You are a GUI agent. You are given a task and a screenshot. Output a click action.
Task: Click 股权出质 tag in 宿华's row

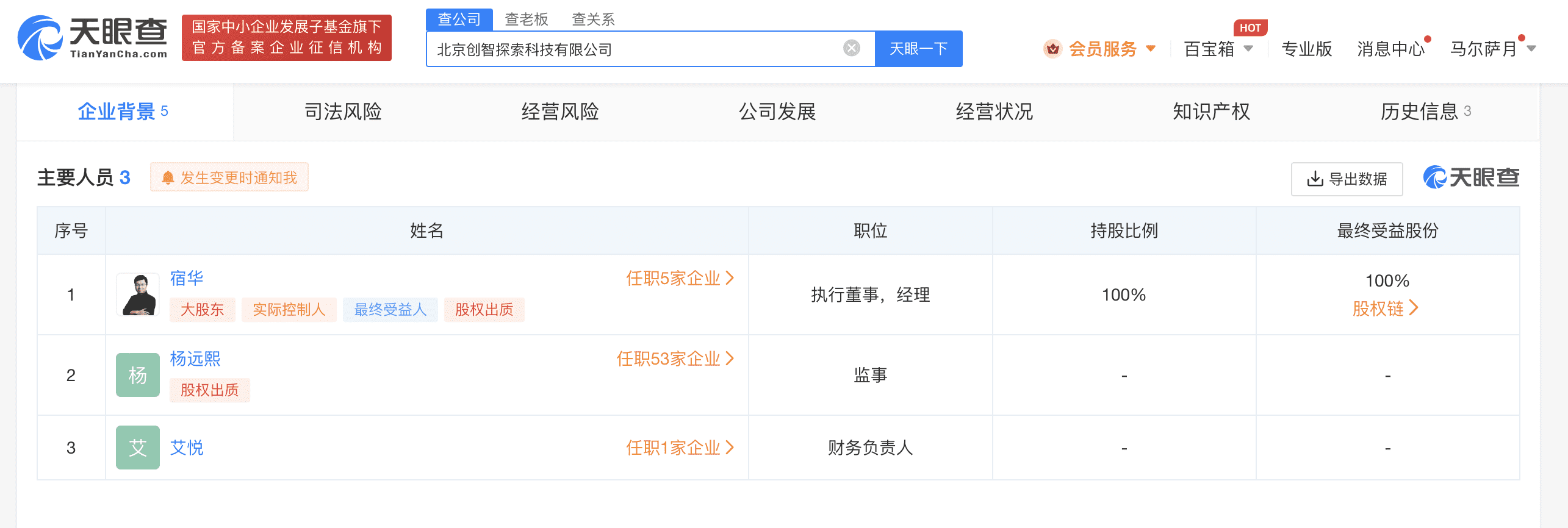[484, 310]
